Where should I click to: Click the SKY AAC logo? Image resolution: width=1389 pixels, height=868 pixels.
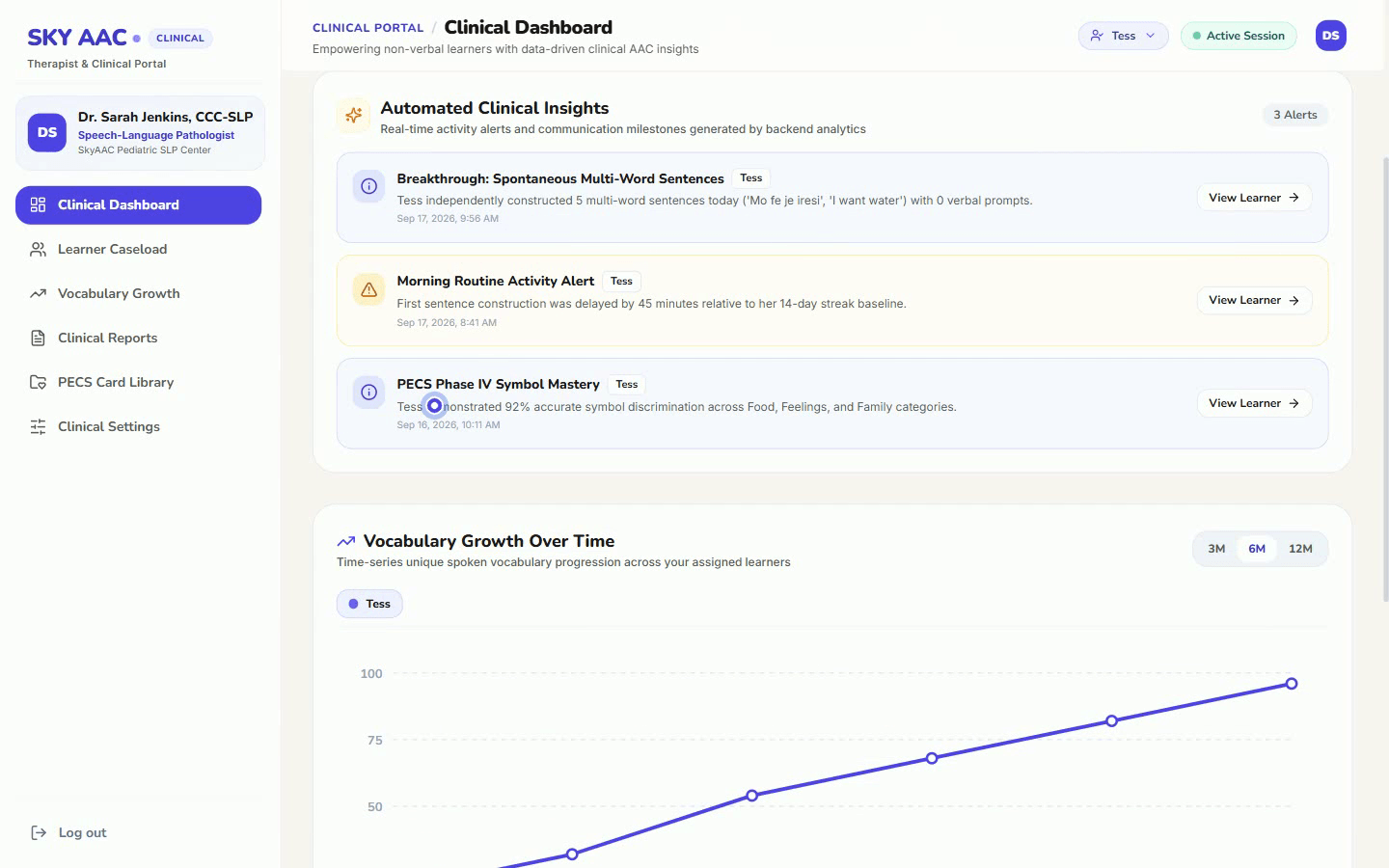pos(77,38)
